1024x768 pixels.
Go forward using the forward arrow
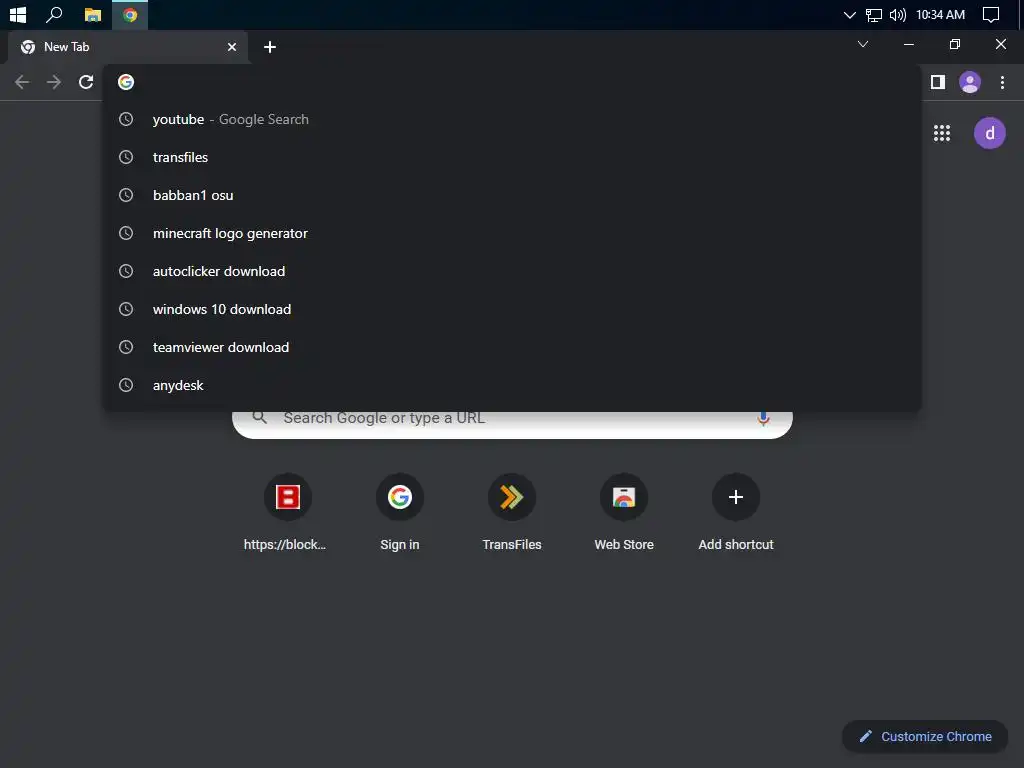(x=54, y=82)
